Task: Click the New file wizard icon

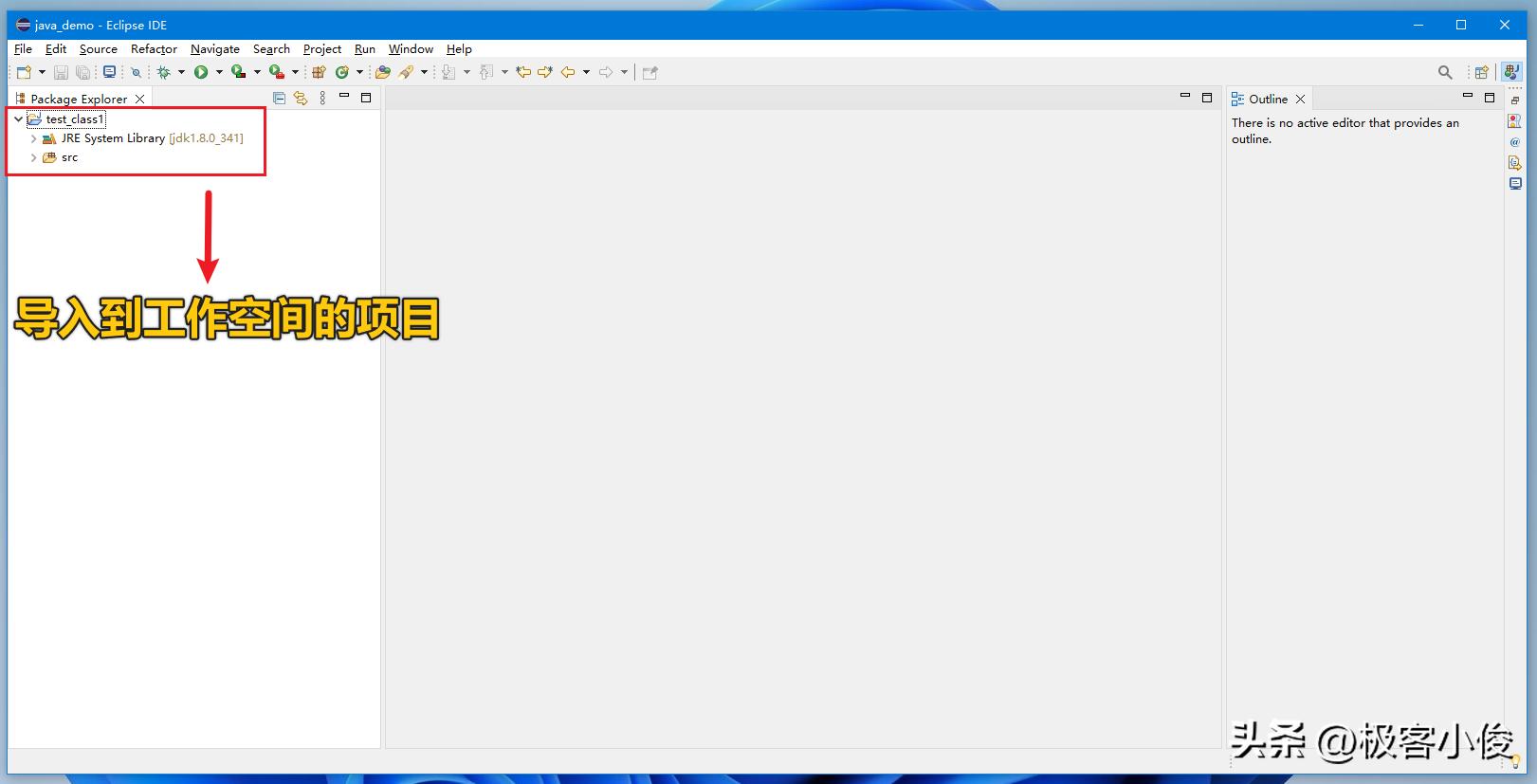Action: pyautogui.click(x=25, y=72)
